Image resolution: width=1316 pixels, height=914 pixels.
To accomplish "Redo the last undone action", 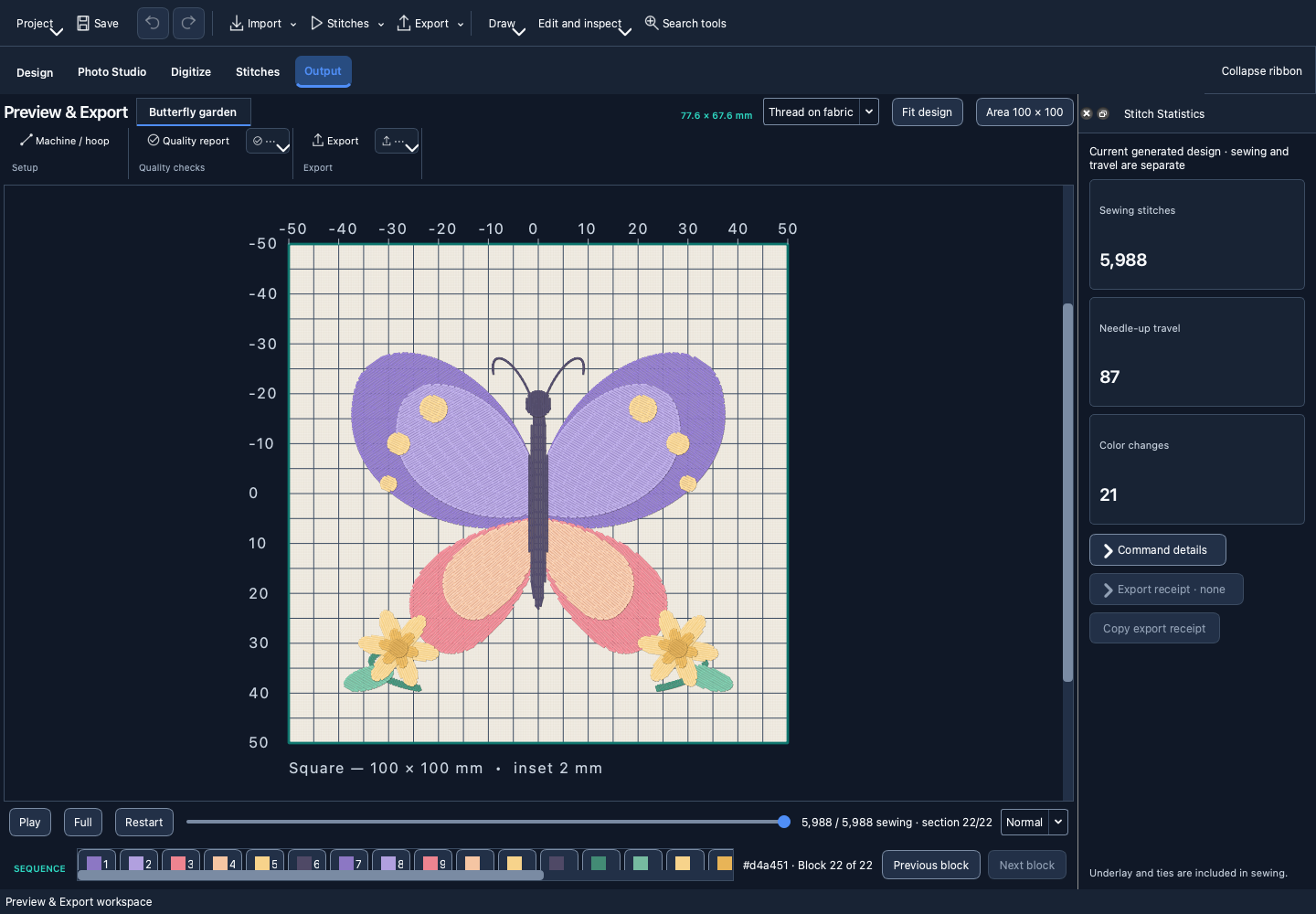I will click(188, 24).
